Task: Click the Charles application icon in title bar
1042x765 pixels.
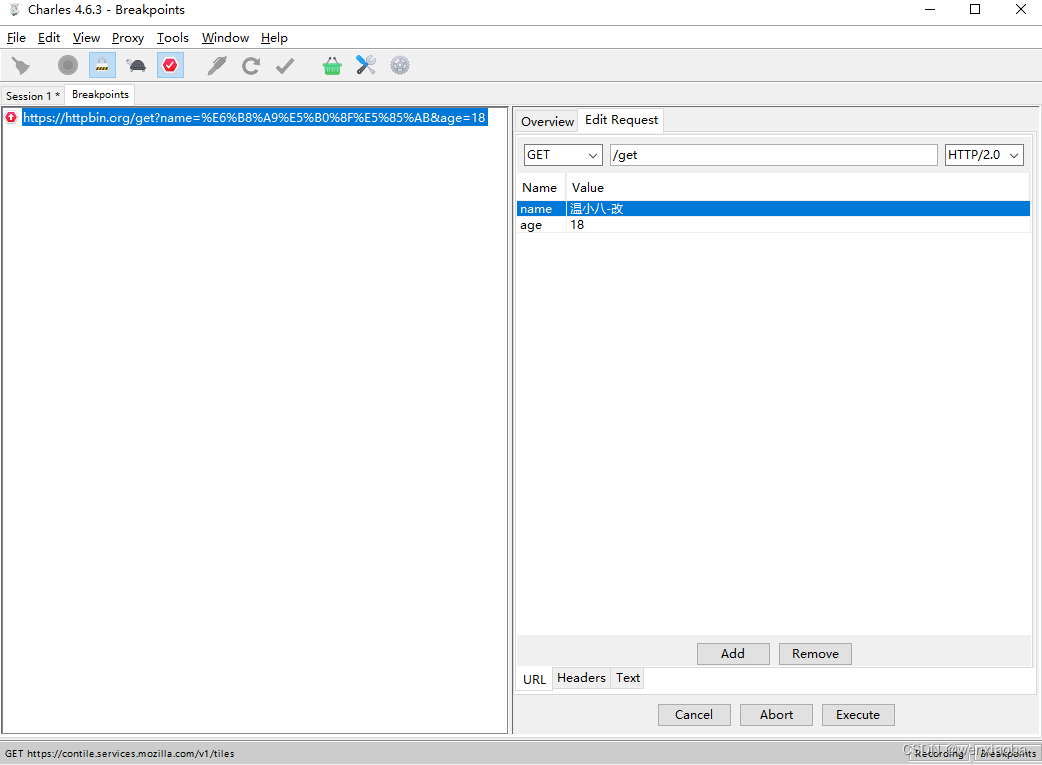Action: point(14,9)
